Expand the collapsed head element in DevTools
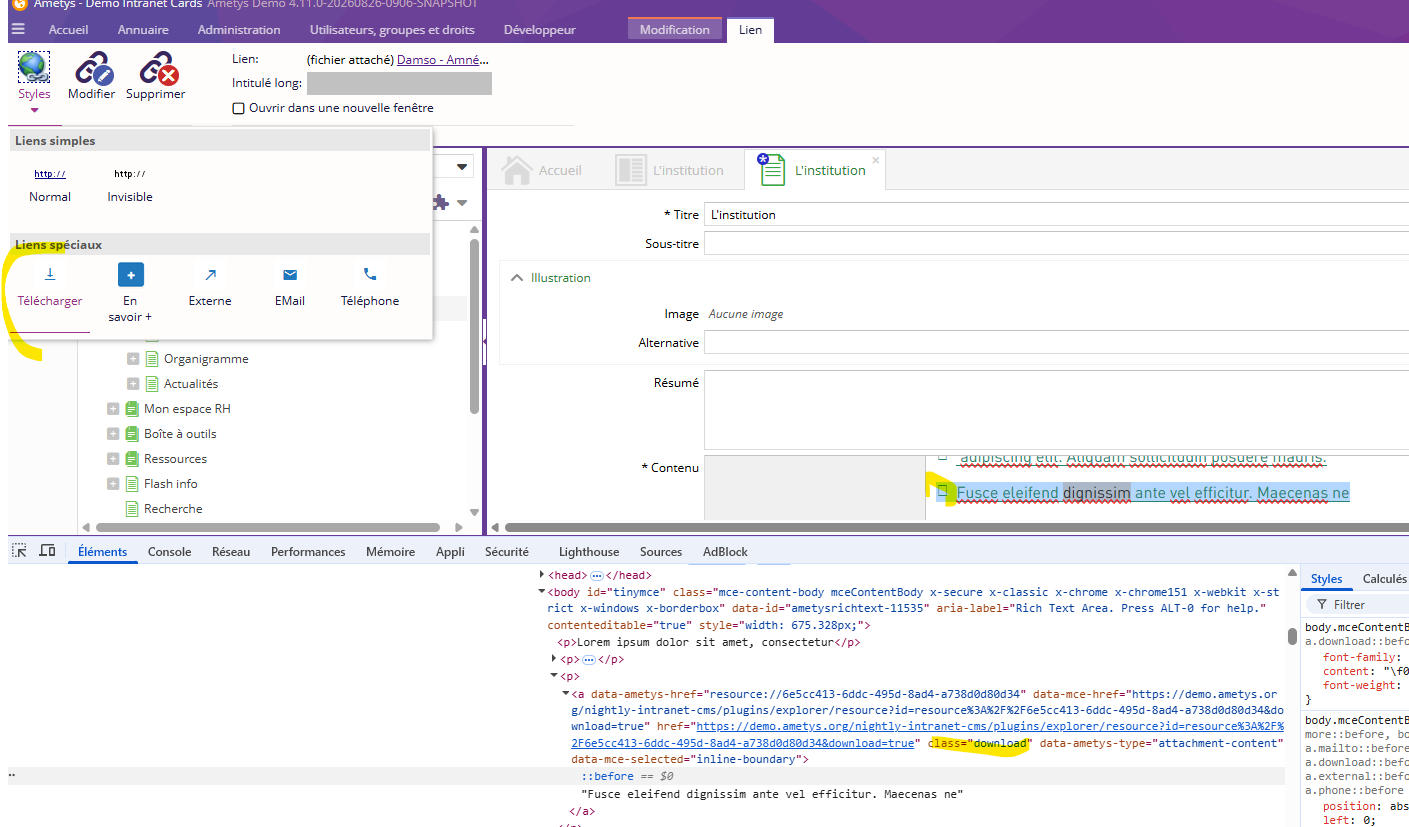Viewport: 1409px width, 827px height. tap(543, 575)
